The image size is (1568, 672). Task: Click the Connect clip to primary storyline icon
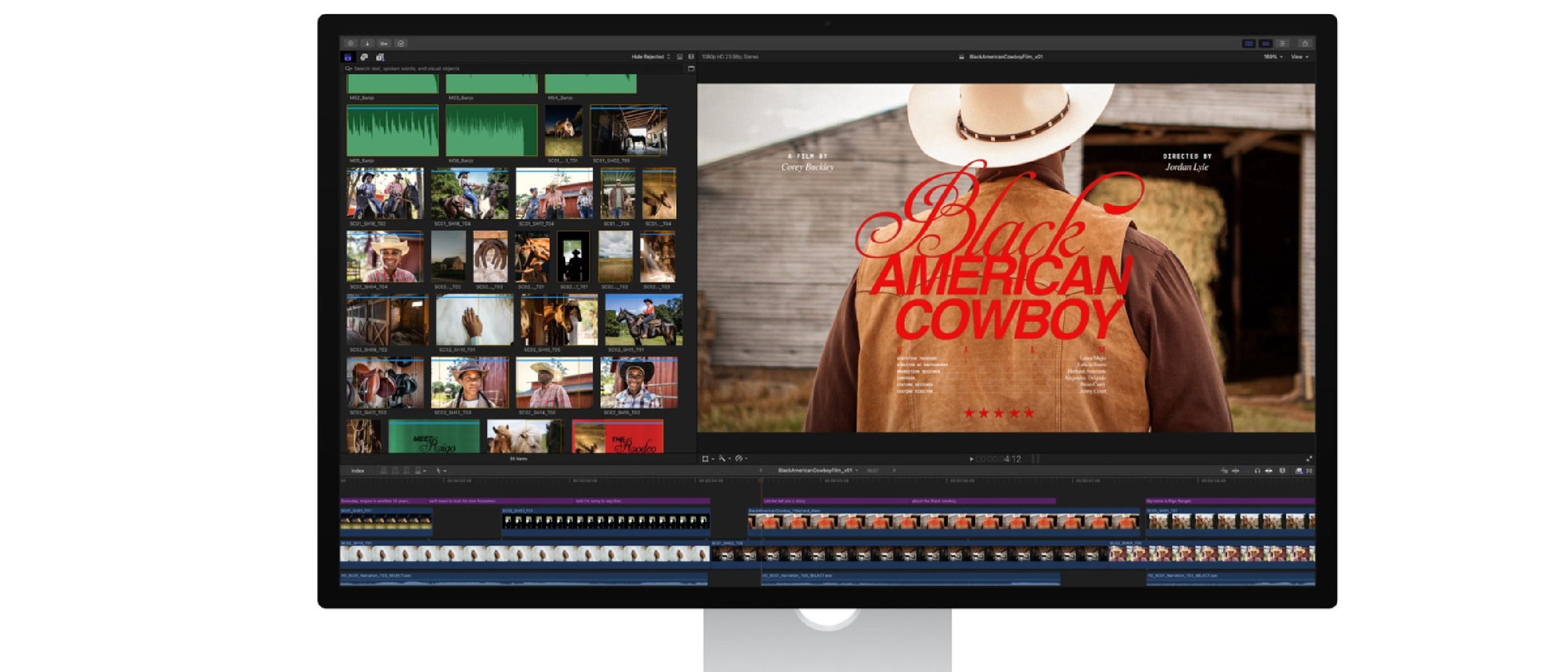click(x=384, y=470)
